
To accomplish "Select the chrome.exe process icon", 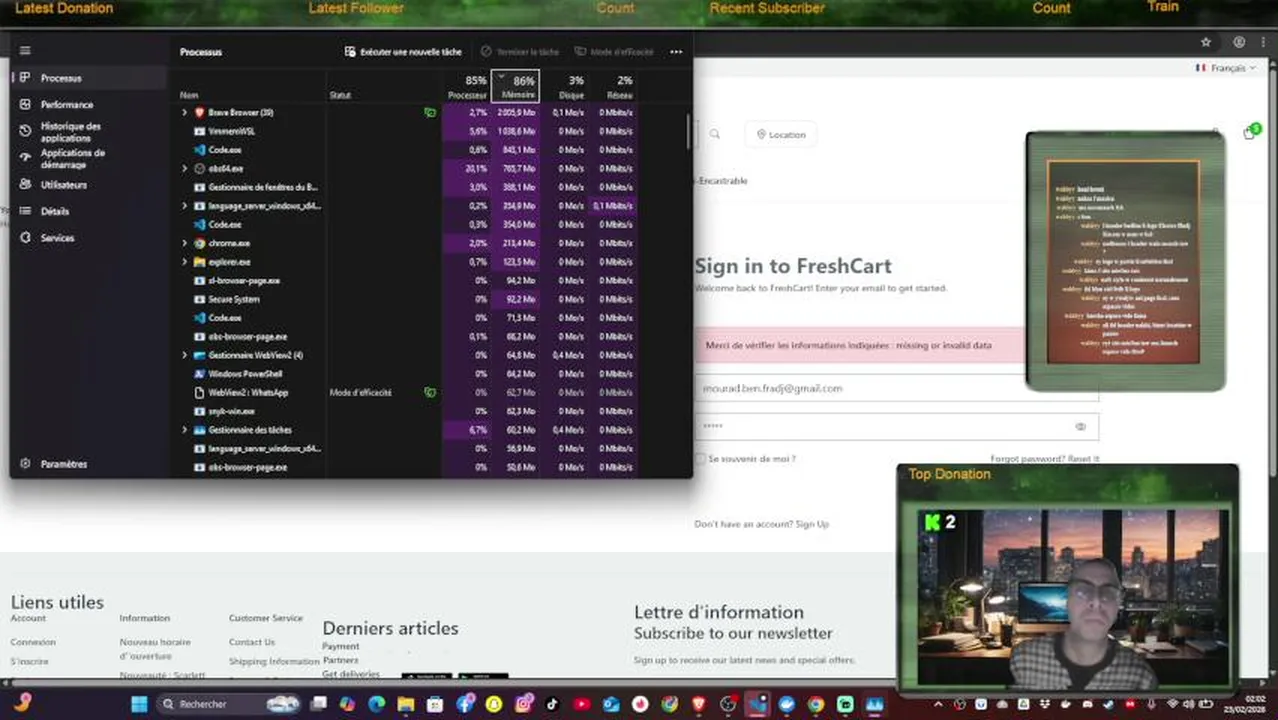I will [x=200, y=243].
